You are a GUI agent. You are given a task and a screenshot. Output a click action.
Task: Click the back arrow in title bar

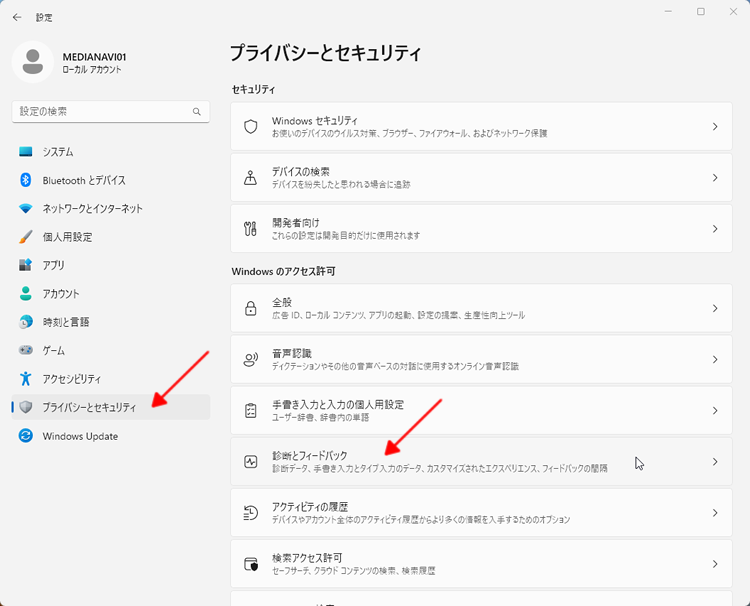tap(17, 17)
